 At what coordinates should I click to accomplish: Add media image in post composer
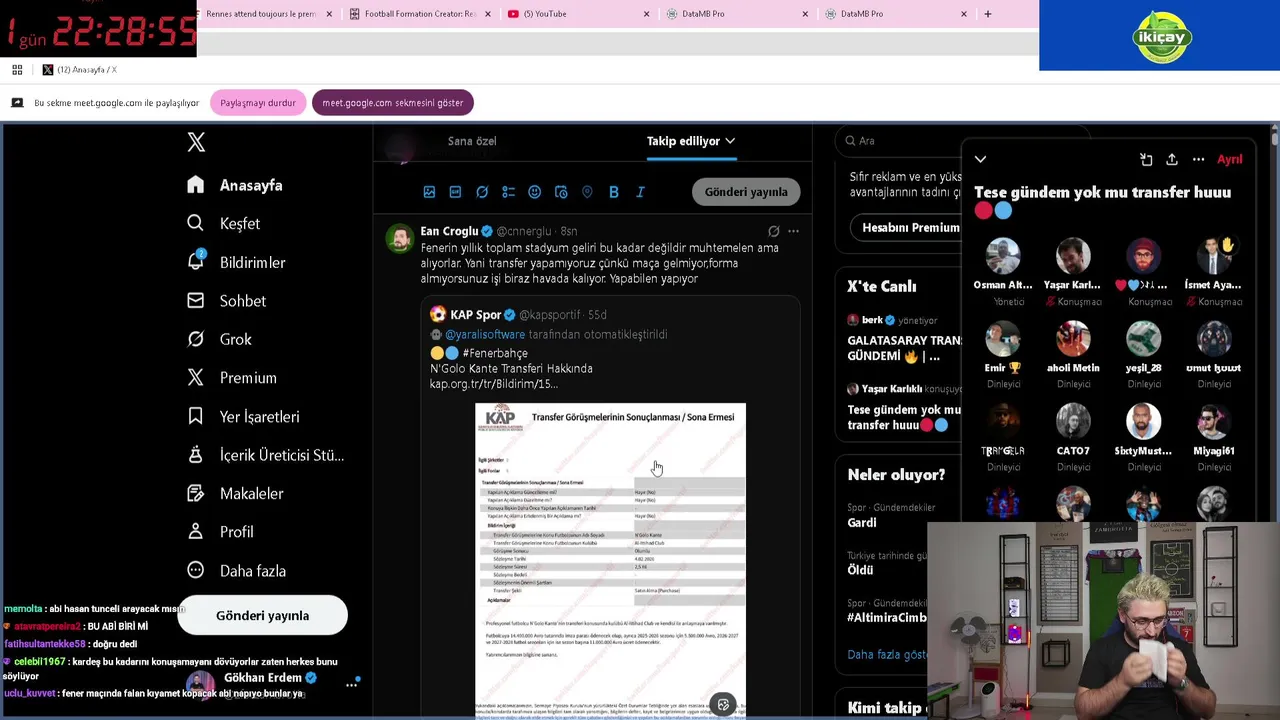click(429, 192)
